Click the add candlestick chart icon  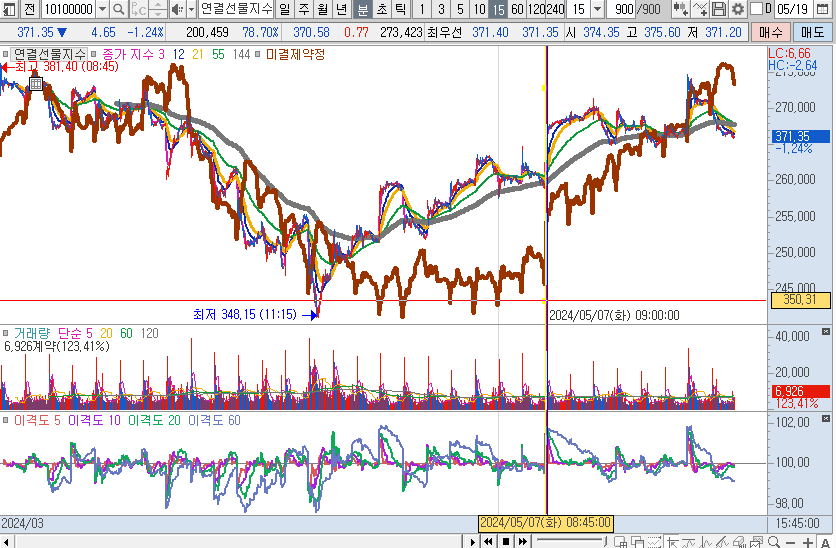(x=682, y=9)
